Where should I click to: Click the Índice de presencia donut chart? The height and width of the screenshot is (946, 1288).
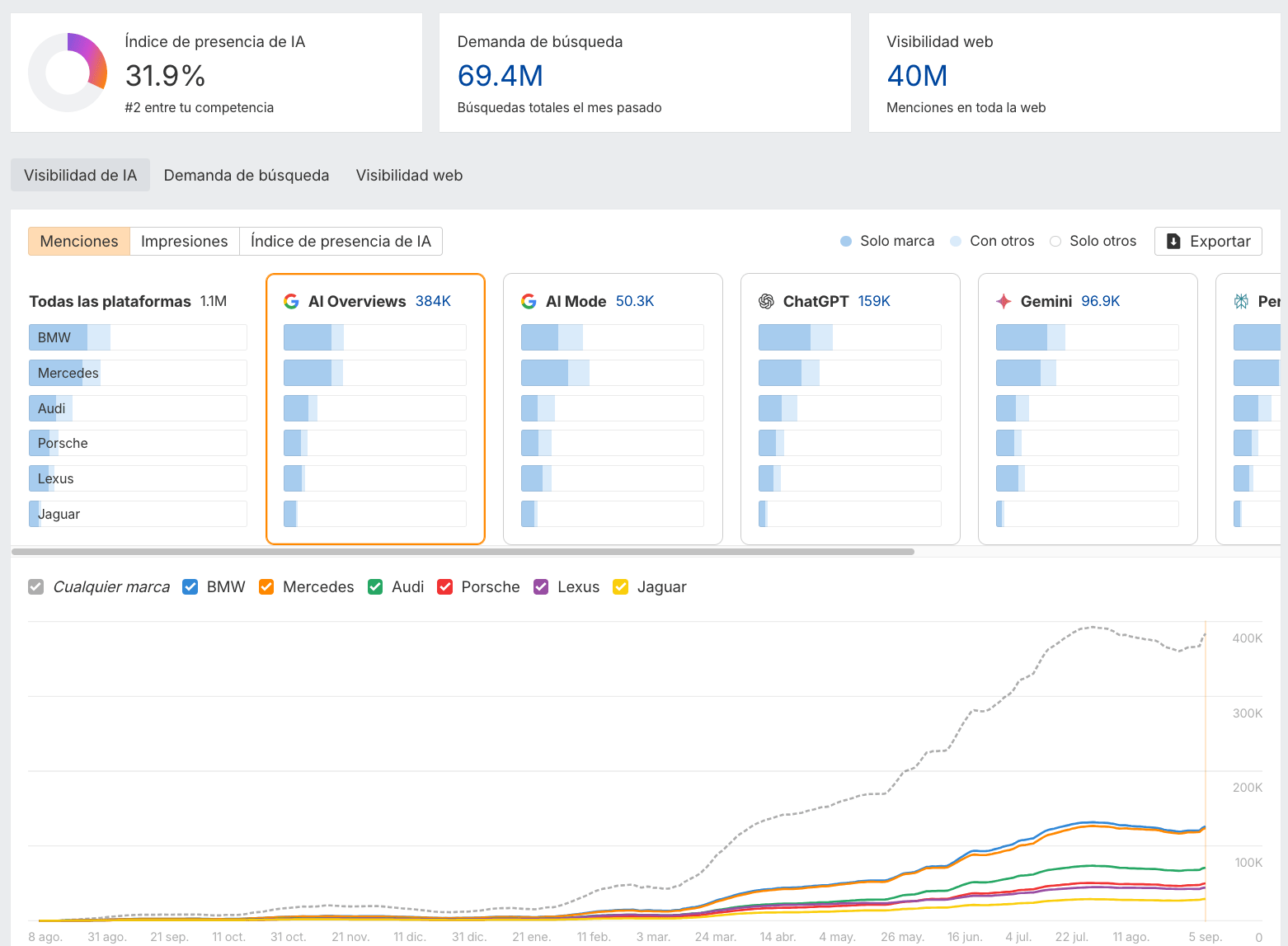(x=68, y=72)
